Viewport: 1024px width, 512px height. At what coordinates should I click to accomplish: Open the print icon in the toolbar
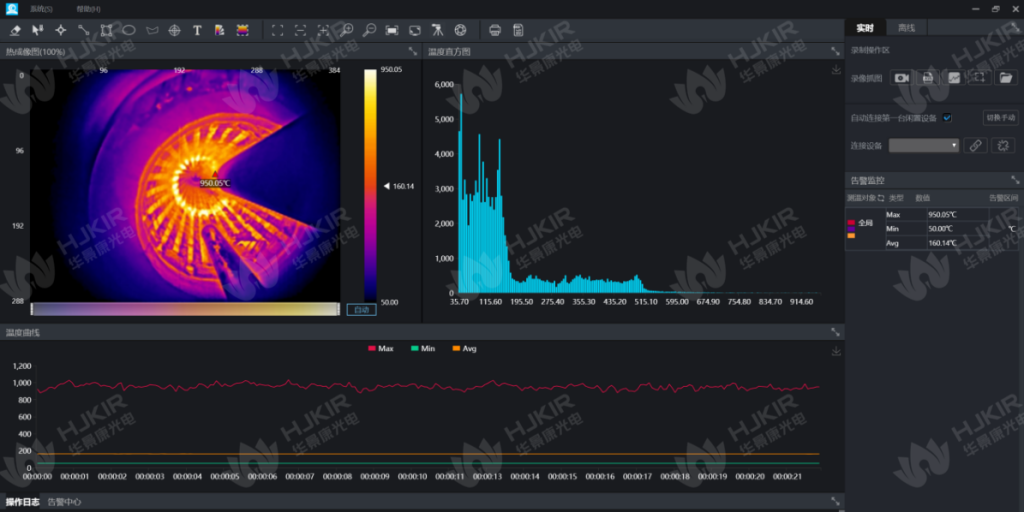[x=495, y=30]
